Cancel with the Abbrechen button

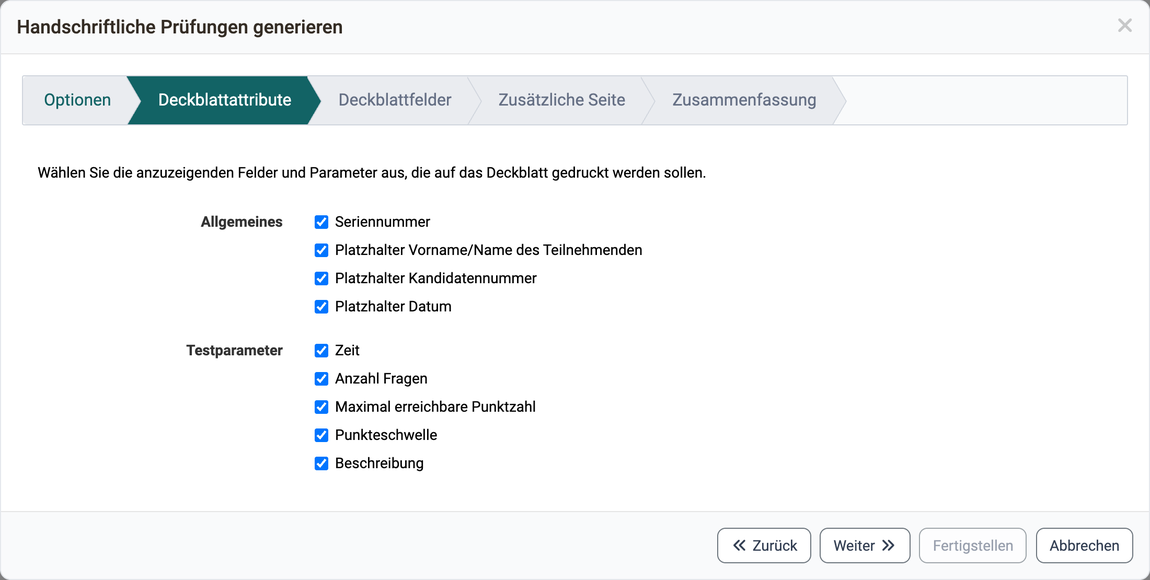click(x=1084, y=546)
